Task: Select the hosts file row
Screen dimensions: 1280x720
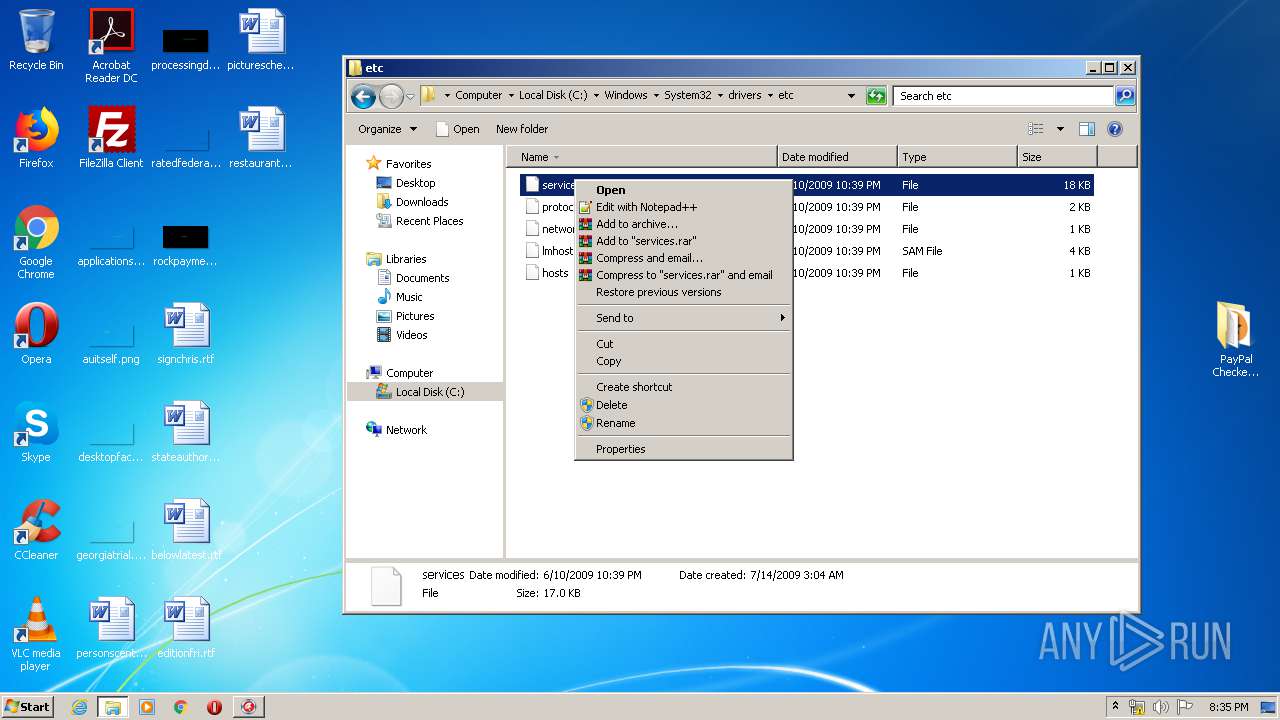Action: coord(807,273)
